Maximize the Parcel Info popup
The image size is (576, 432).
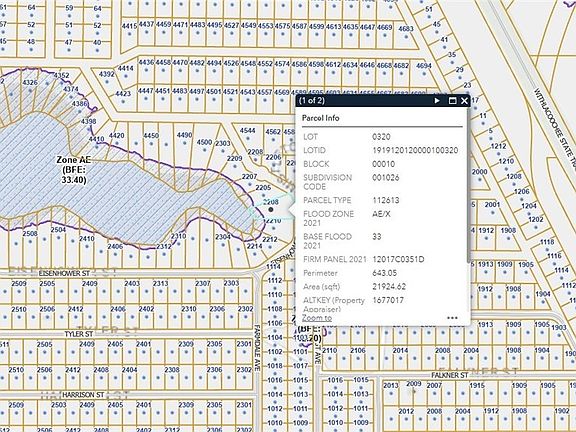[x=453, y=100]
